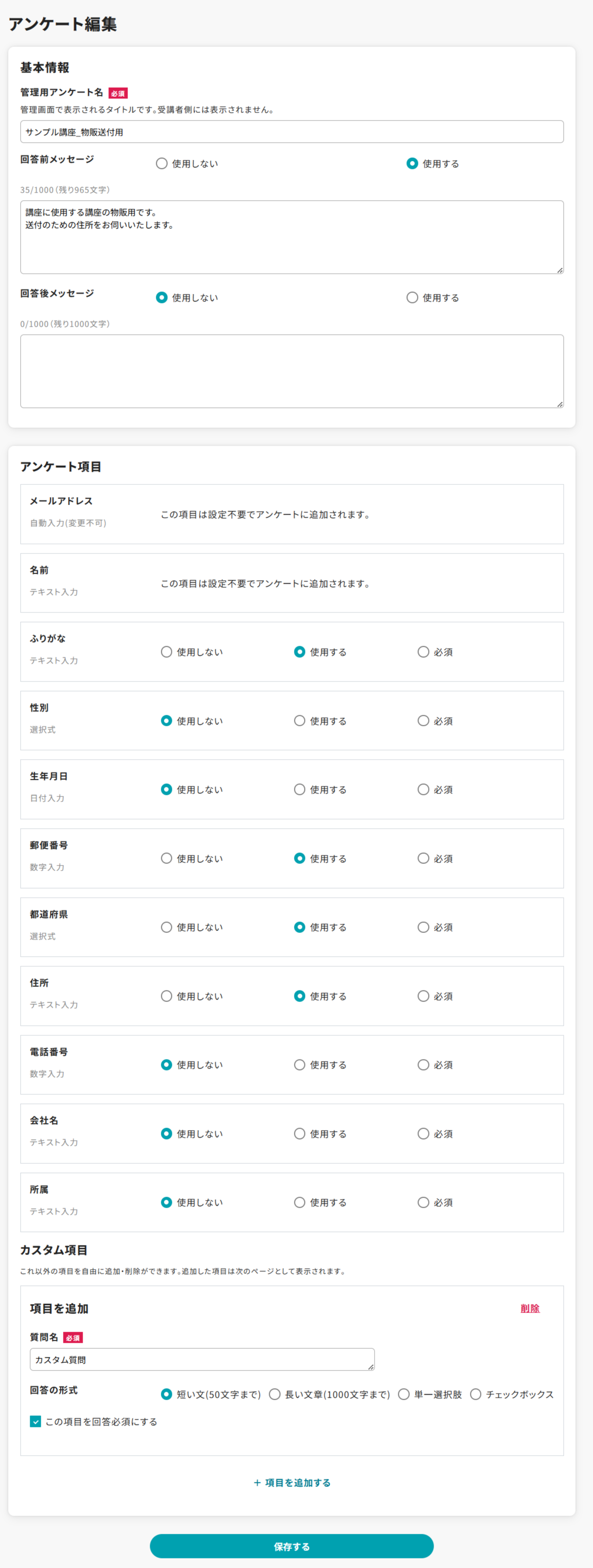Click the 保存する save button
The height and width of the screenshot is (1568, 593).
291,1546
